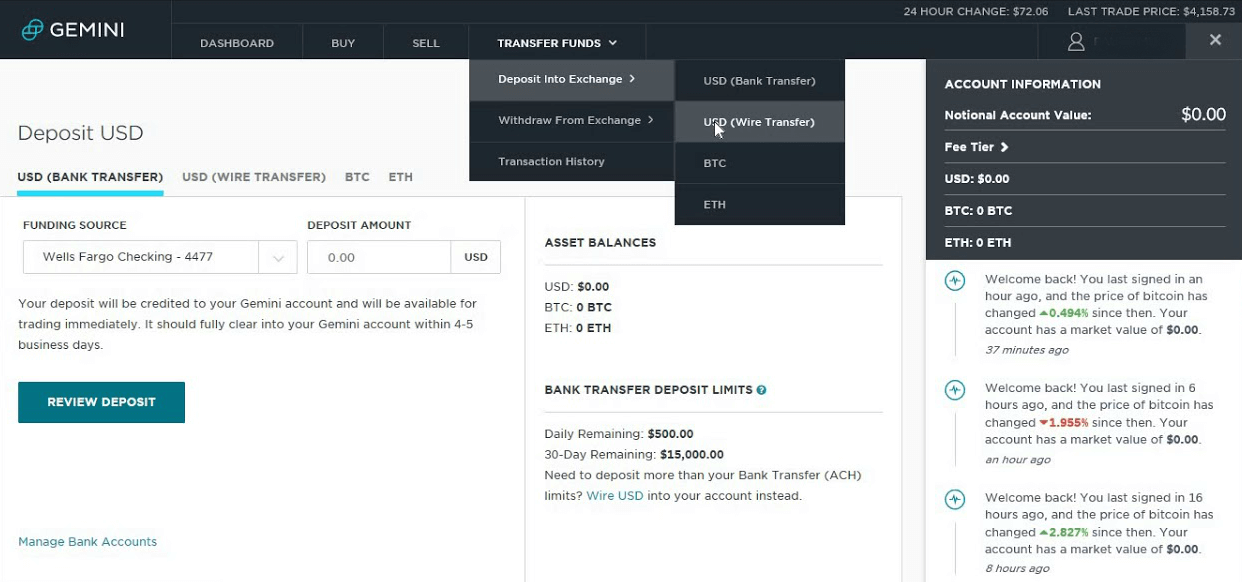Switch to USD (Bank Transfer) tab

point(90,177)
